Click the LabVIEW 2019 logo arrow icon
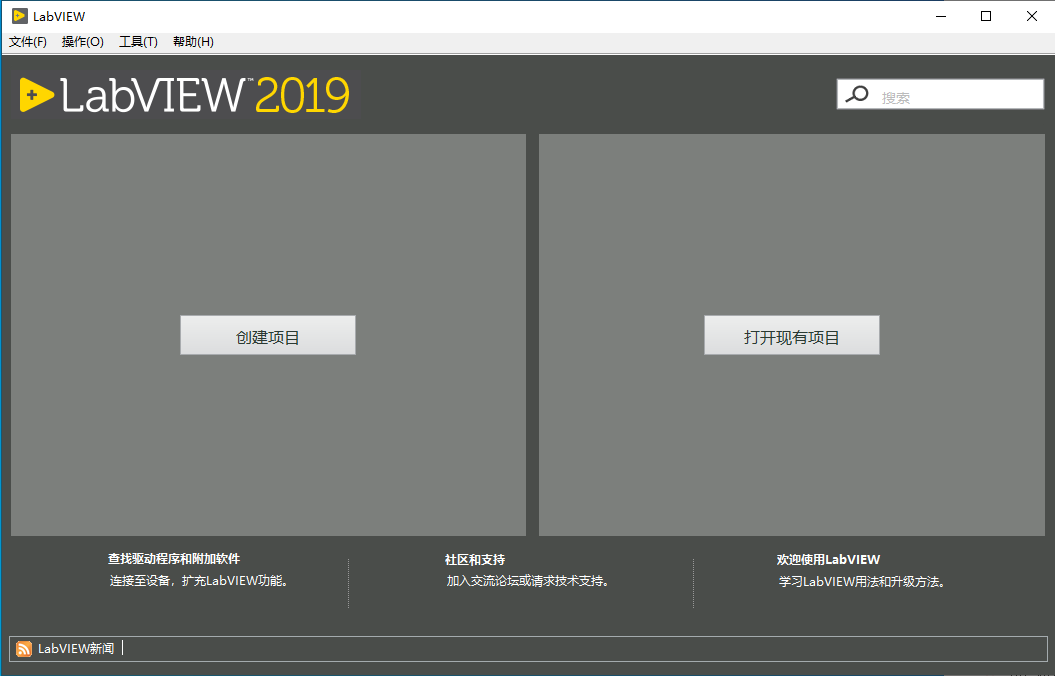The width and height of the screenshot is (1055, 676). pyautogui.click(x=36, y=95)
